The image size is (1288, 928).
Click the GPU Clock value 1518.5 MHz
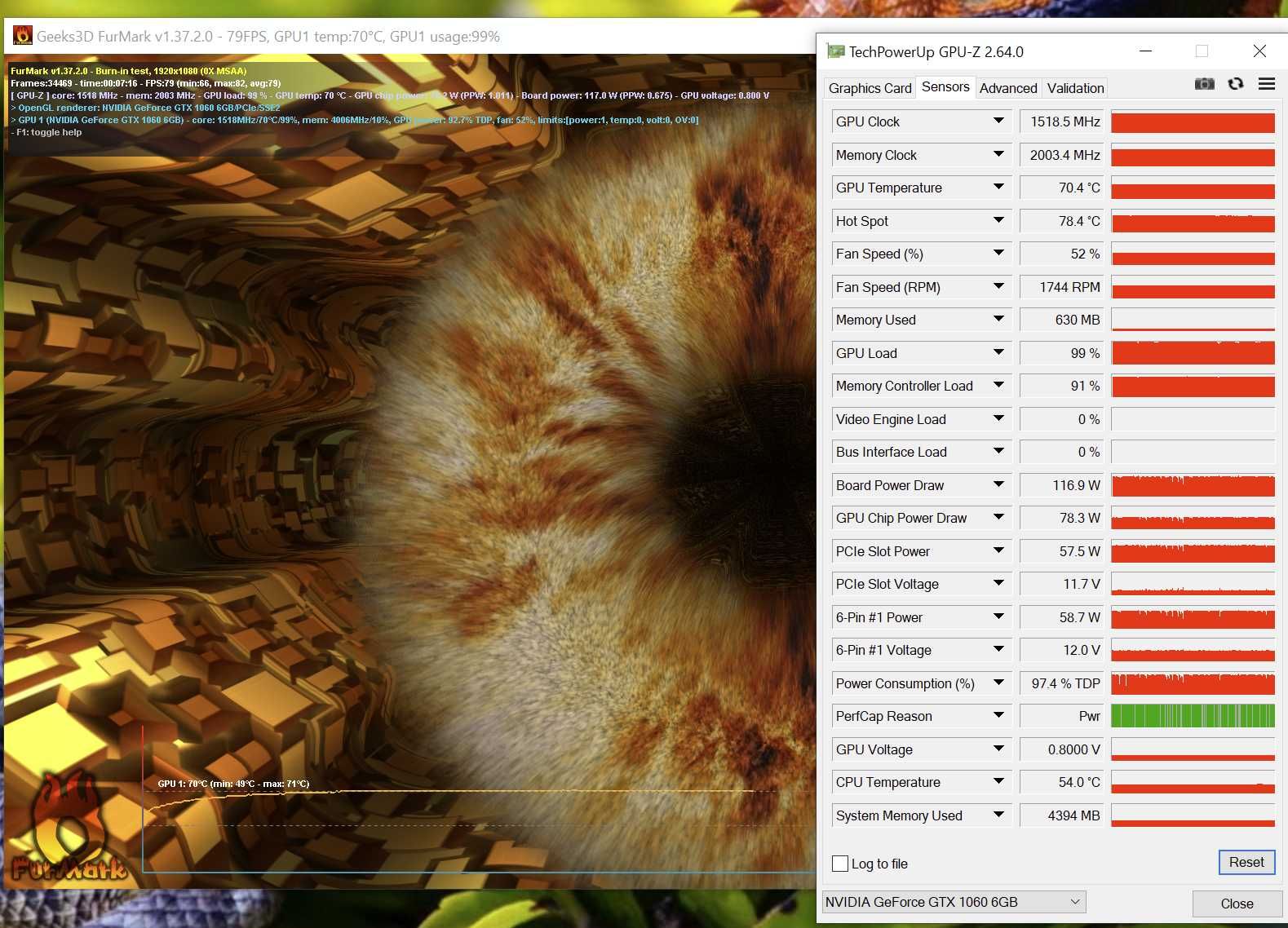[x=1061, y=122]
